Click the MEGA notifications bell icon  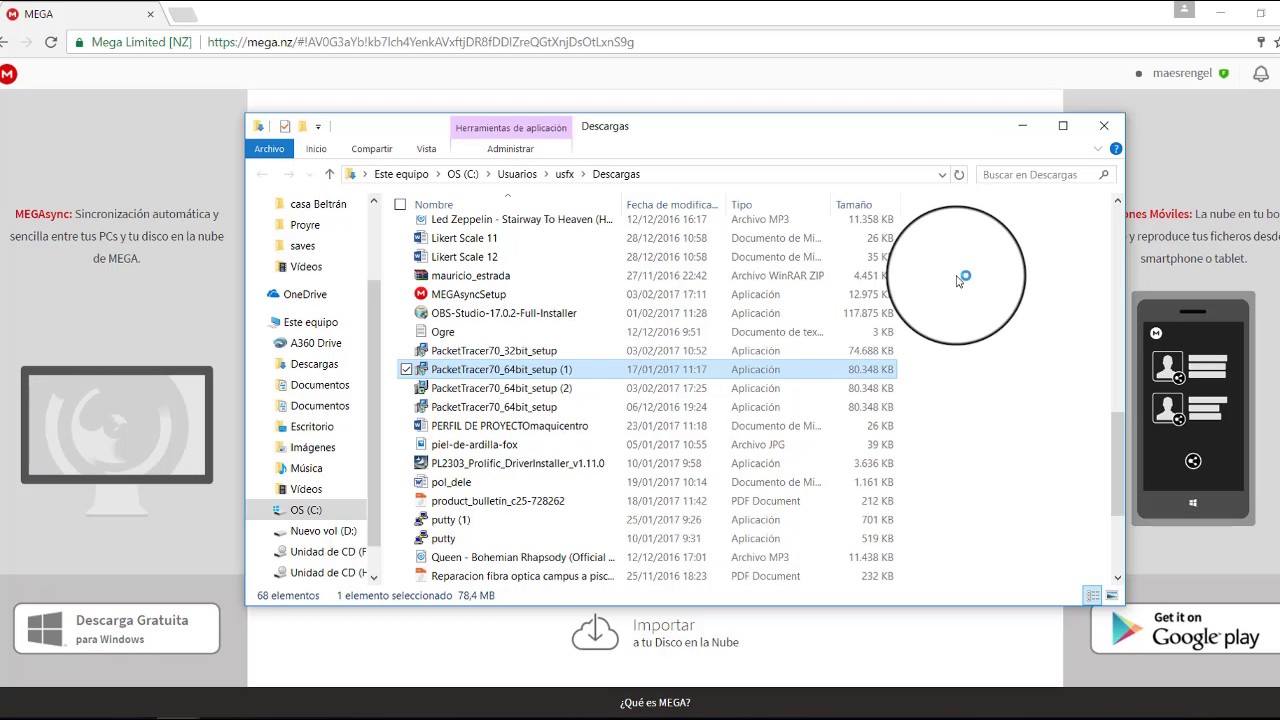click(1261, 74)
